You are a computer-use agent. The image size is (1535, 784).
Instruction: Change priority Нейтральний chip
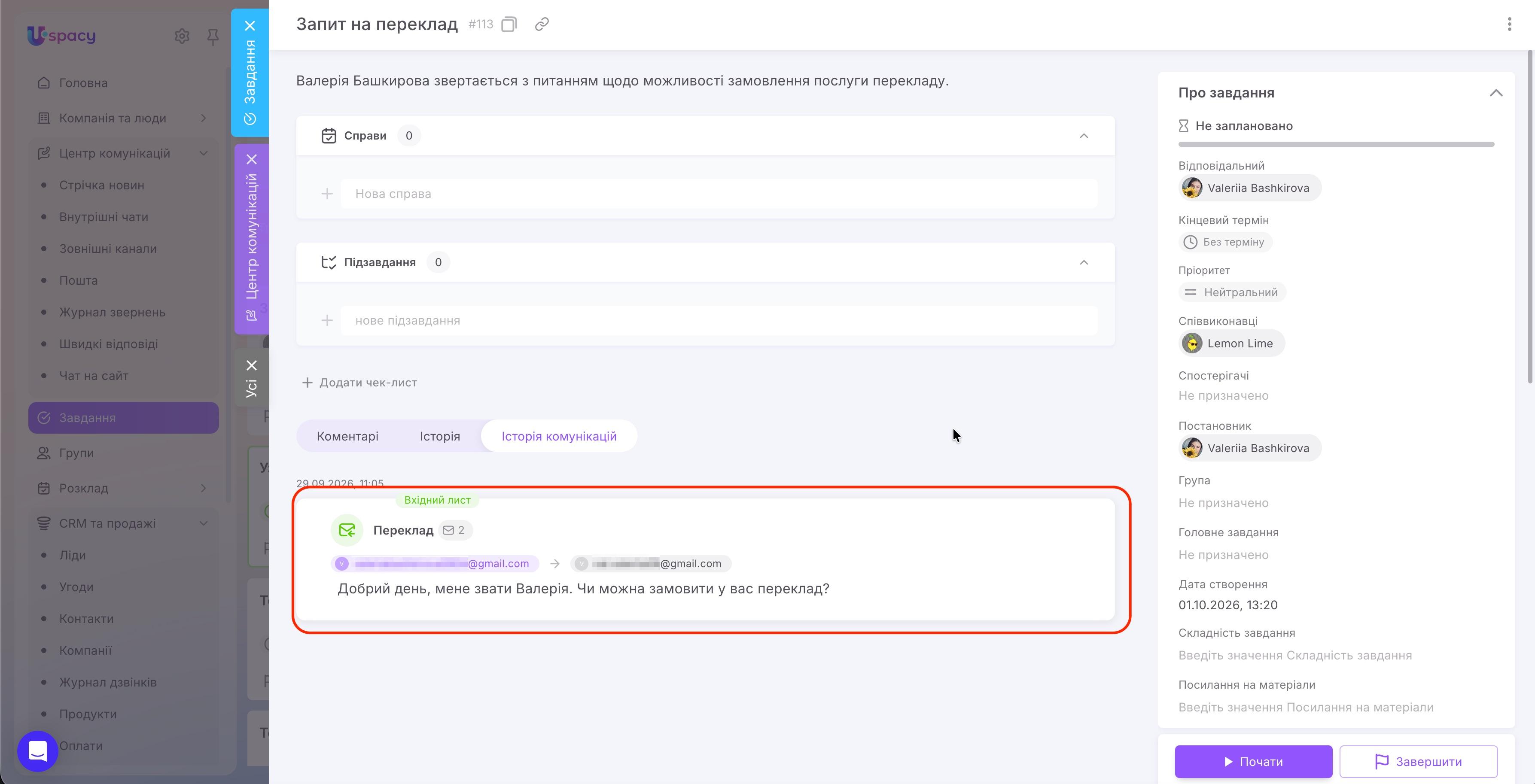click(1232, 292)
